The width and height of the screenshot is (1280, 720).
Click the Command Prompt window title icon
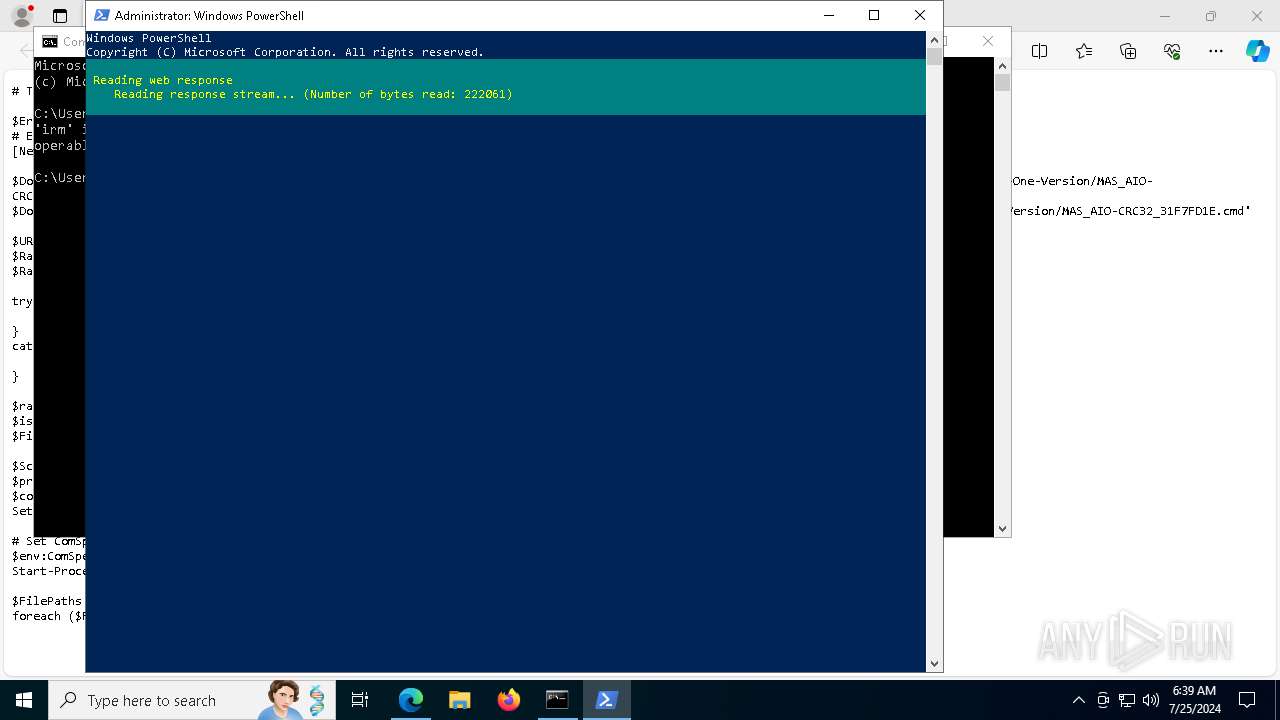[x=49, y=41]
